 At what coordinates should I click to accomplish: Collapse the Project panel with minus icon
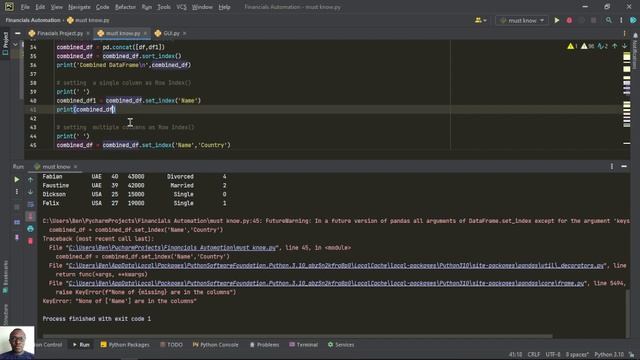pos(18,33)
